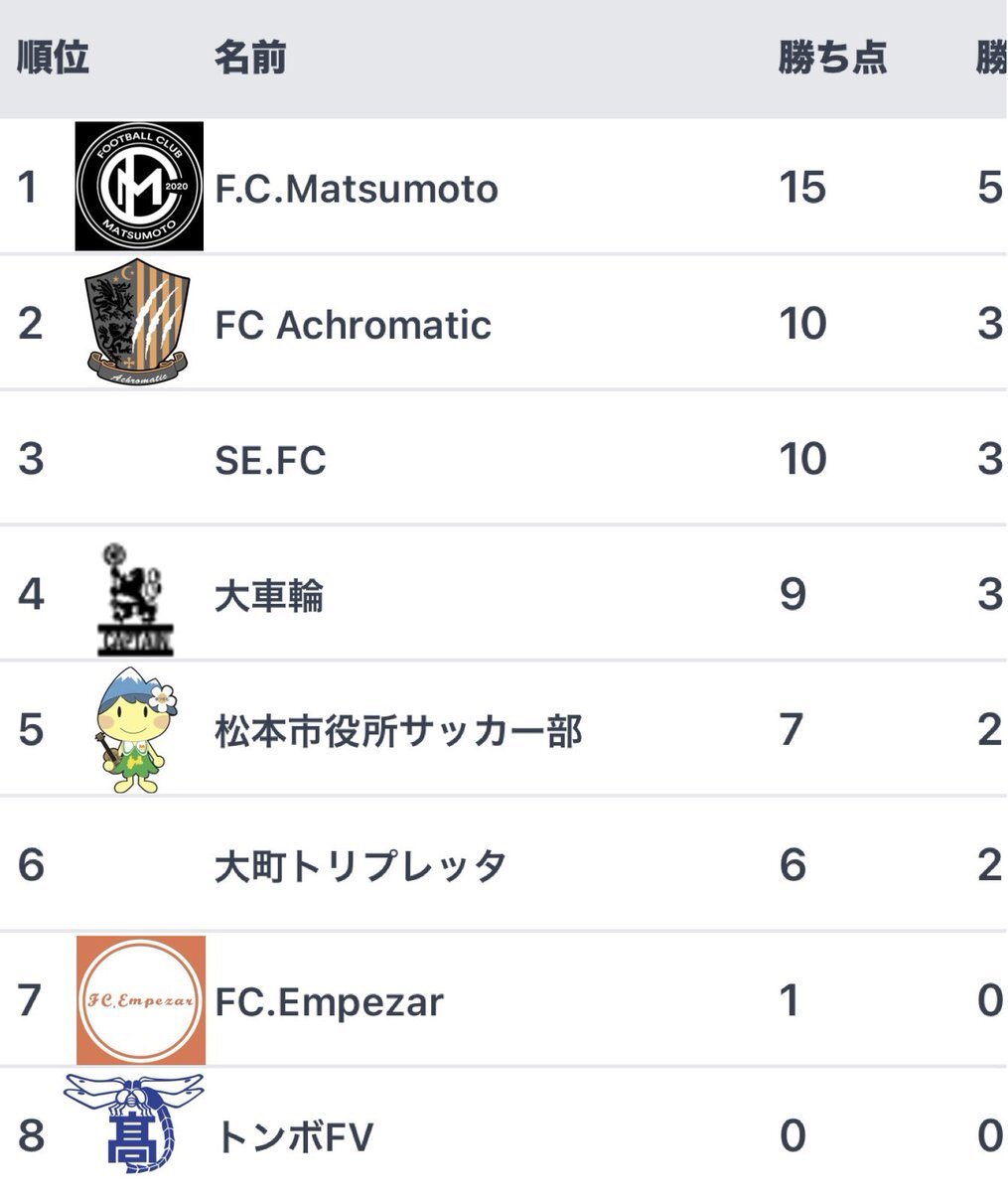The width and height of the screenshot is (1008, 1192).
Task: Select the FC Achromatic team name
Action: 353,325
